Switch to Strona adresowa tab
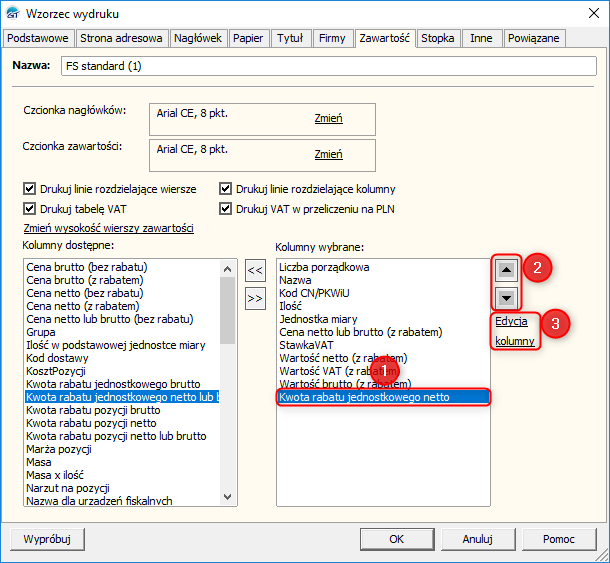This screenshot has height=563, width=610. (x=121, y=38)
